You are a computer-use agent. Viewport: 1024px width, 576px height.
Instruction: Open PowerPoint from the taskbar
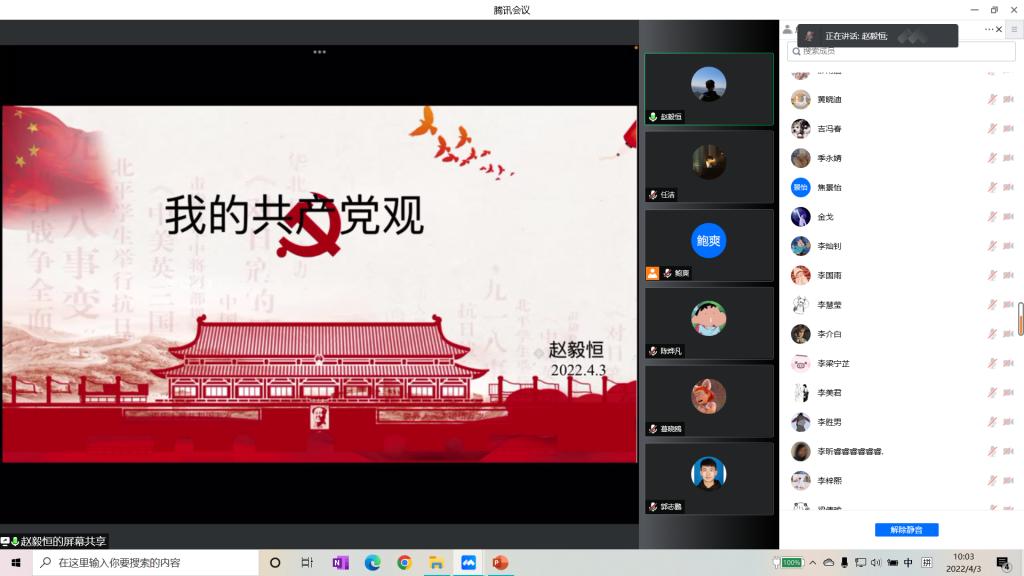click(x=500, y=562)
